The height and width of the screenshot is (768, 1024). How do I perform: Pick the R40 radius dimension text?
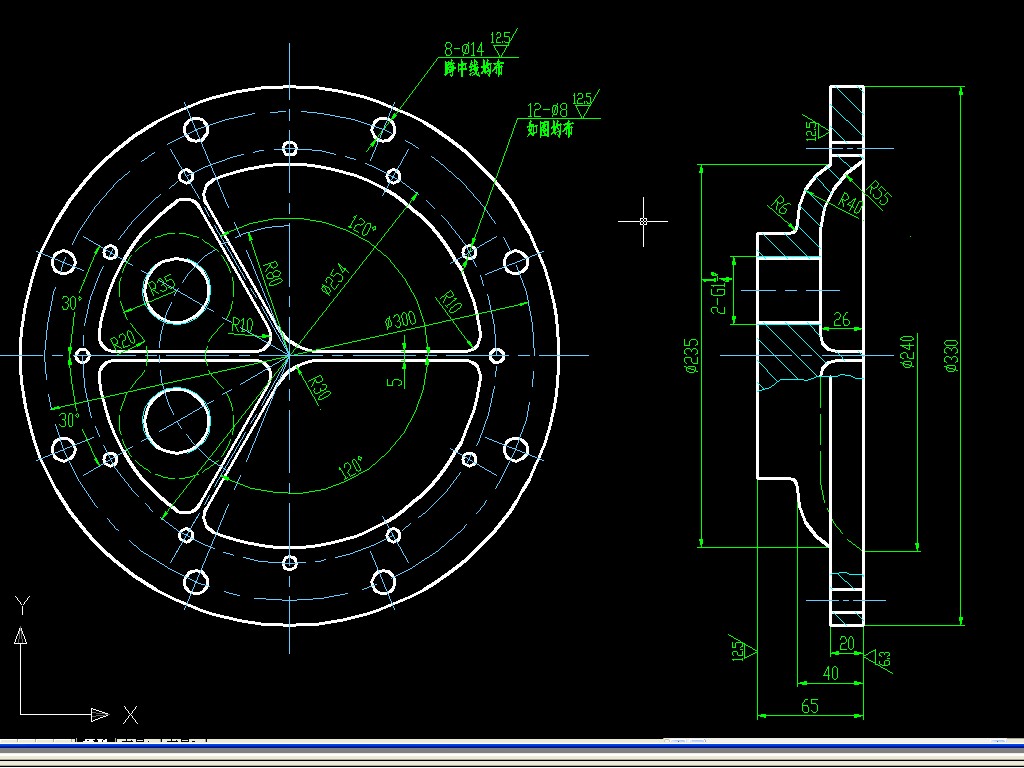850,204
